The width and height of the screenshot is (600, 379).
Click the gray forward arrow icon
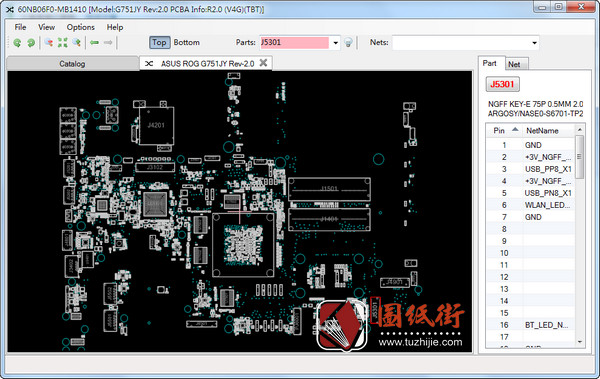(x=108, y=42)
